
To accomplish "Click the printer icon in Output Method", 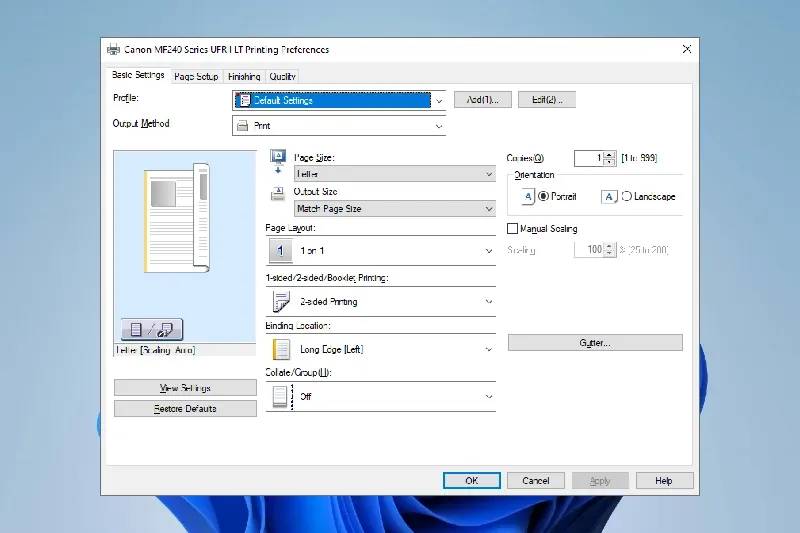I will 243,125.
